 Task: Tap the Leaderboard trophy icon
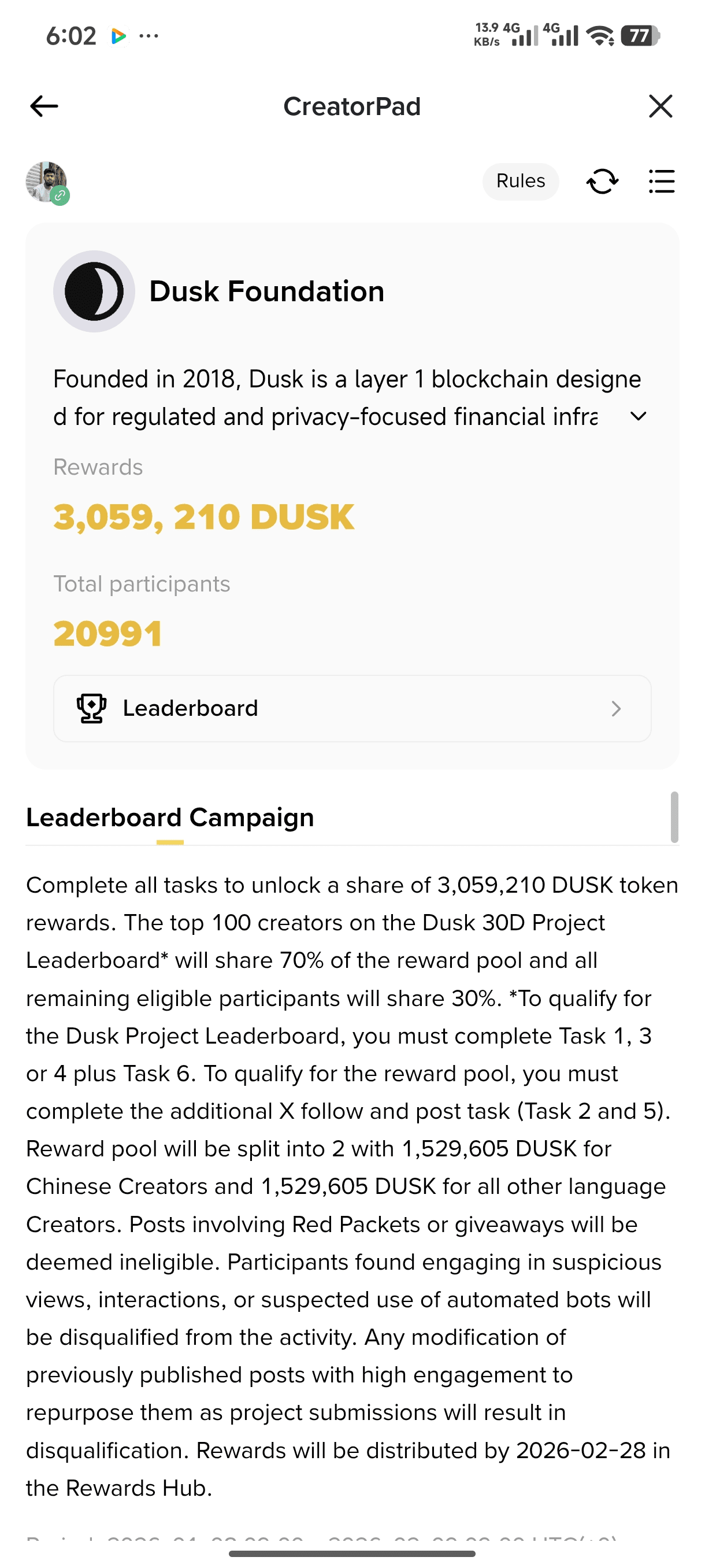tap(91, 708)
